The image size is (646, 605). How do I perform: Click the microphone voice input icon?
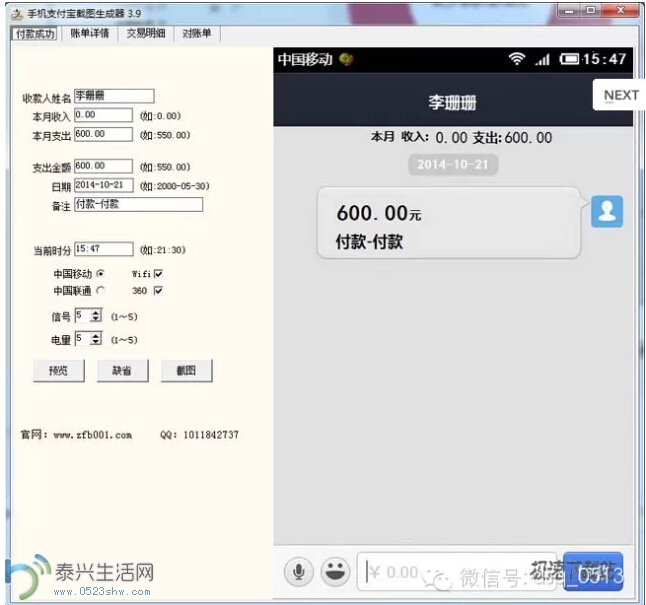297,572
